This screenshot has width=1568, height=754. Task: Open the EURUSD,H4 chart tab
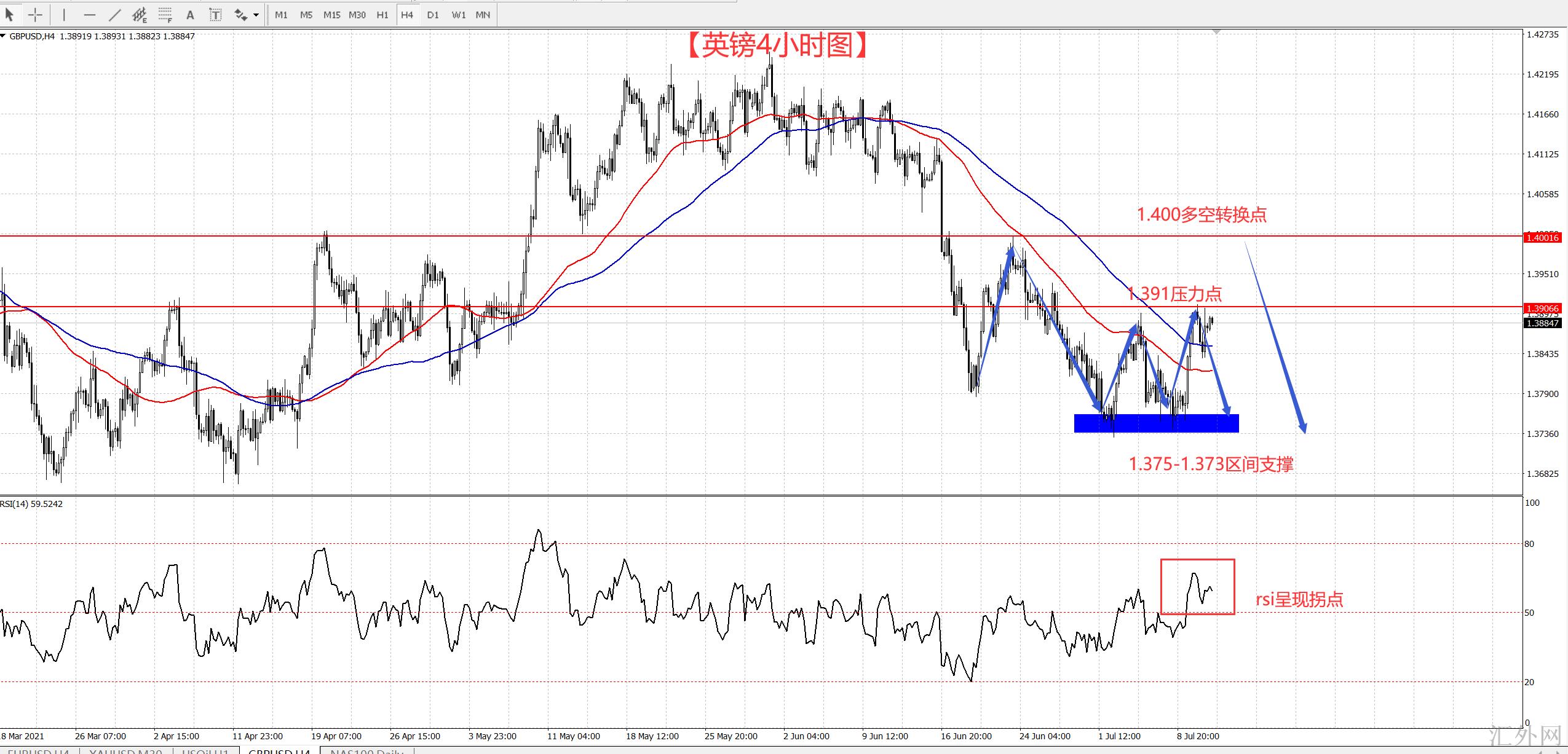(x=38, y=751)
